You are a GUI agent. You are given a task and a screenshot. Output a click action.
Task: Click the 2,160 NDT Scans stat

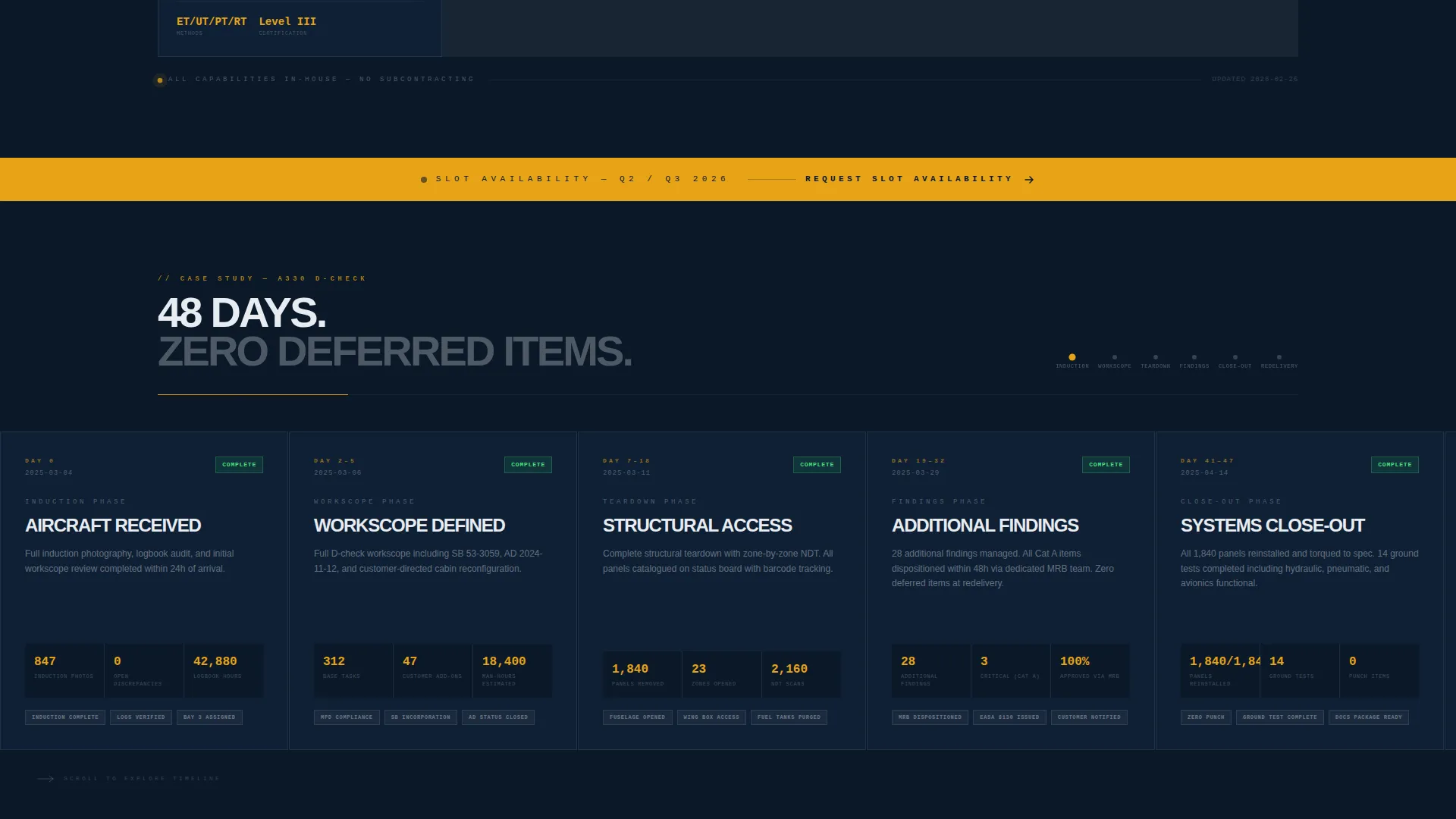coord(802,674)
